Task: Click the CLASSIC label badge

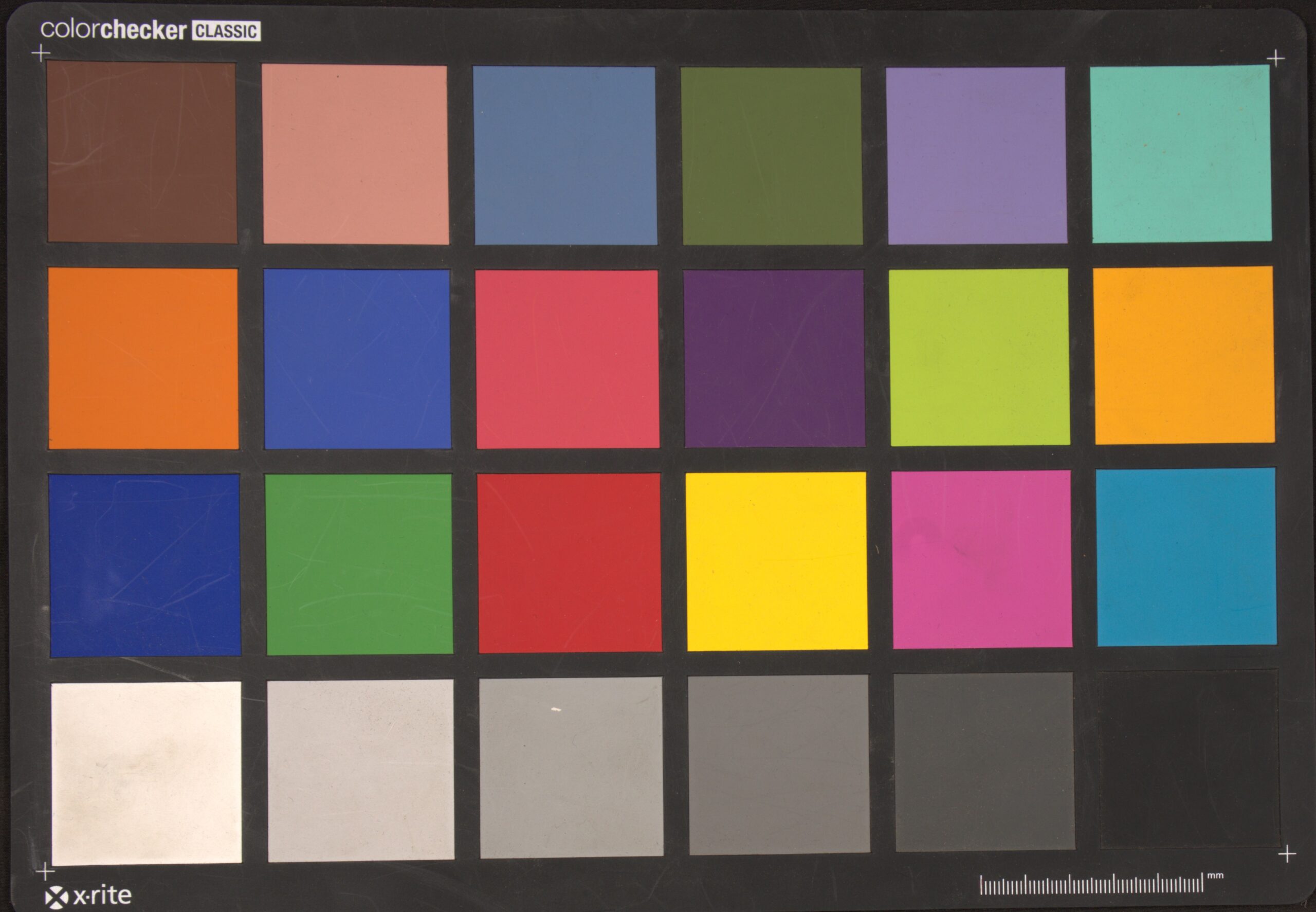Action: click(226, 31)
